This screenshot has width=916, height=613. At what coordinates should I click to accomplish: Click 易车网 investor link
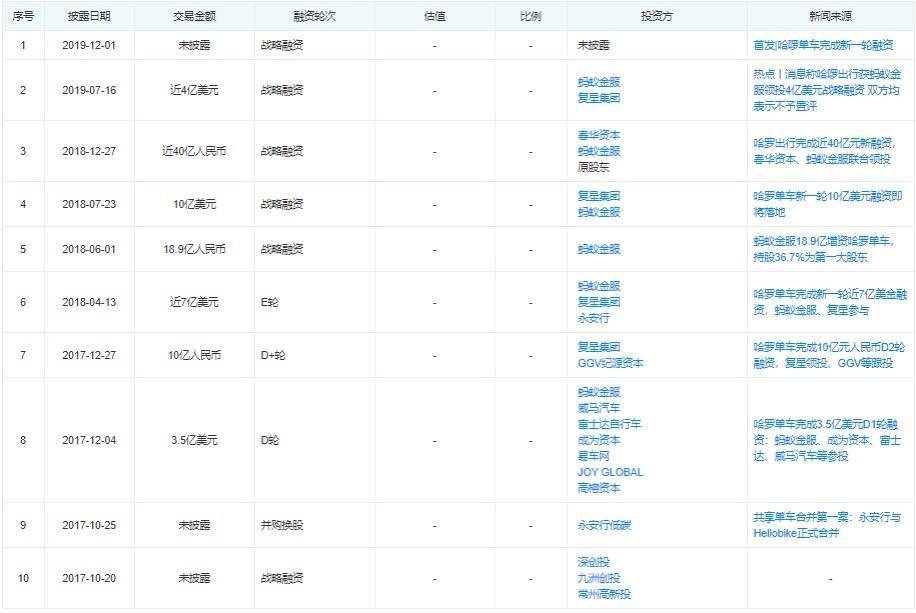click(594, 456)
